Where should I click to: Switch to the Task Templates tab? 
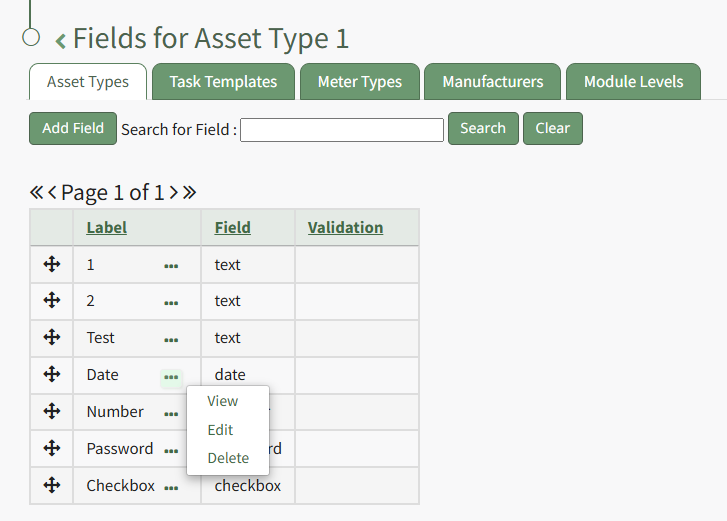pos(223,82)
